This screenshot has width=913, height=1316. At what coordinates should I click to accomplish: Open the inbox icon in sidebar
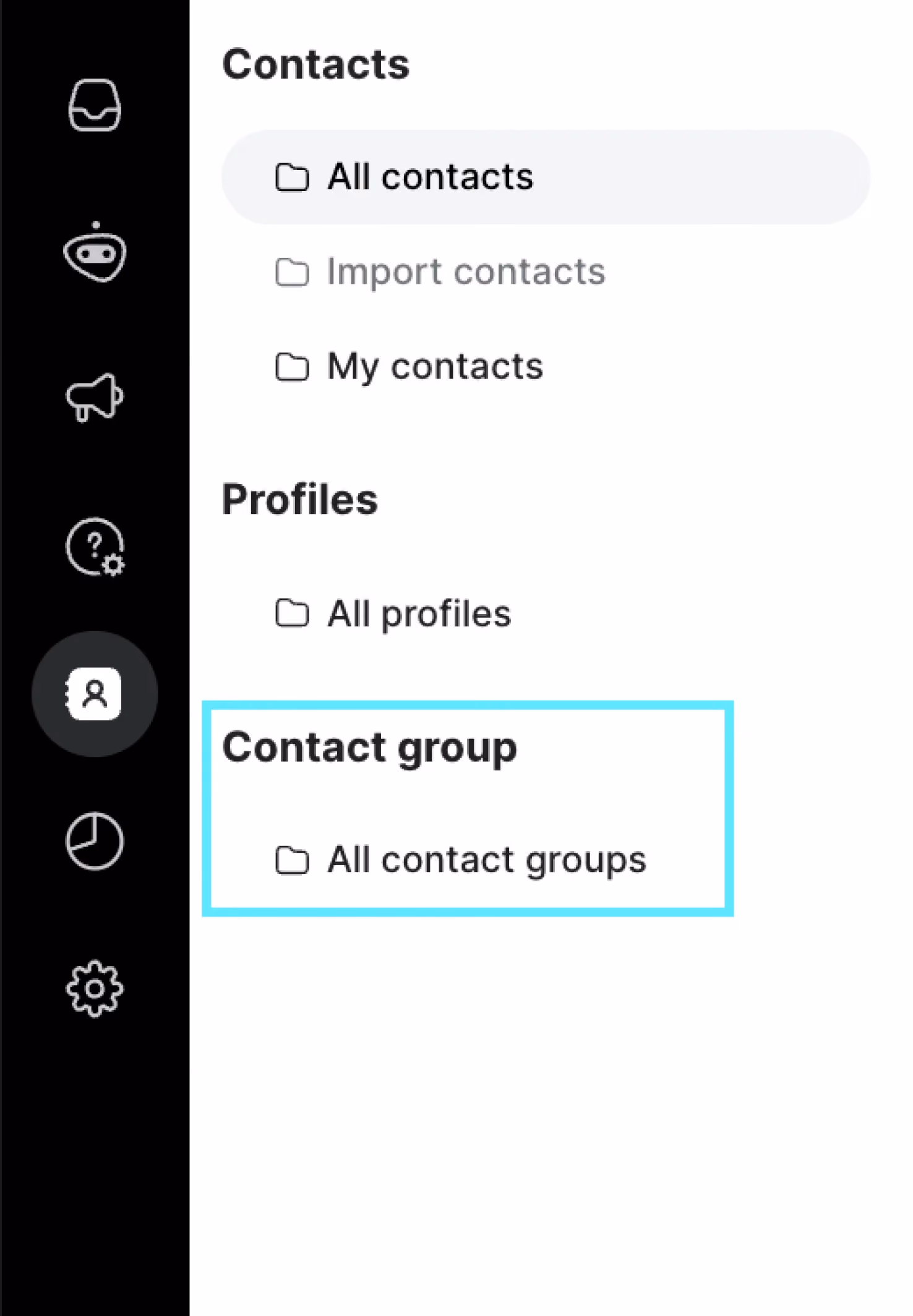pyautogui.click(x=95, y=105)
